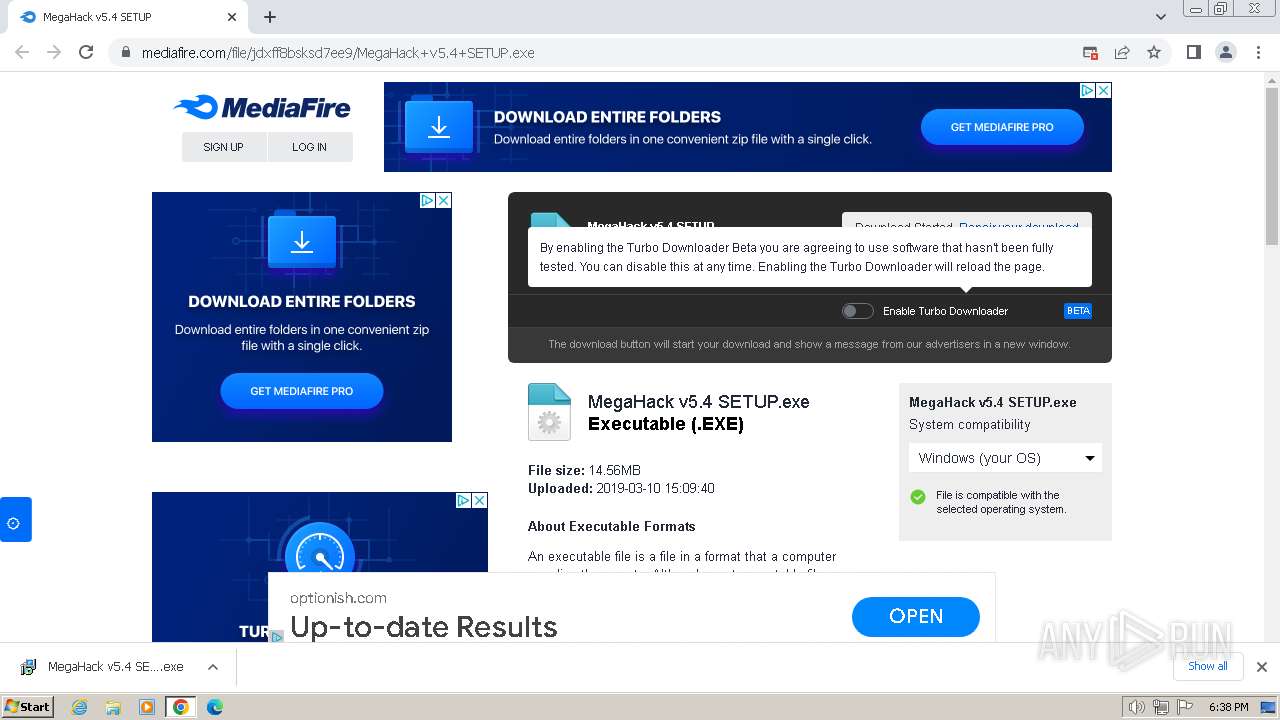View site information via the lock icon
This screenshot has width=1280, height=720.
click(x=126, y=53)
